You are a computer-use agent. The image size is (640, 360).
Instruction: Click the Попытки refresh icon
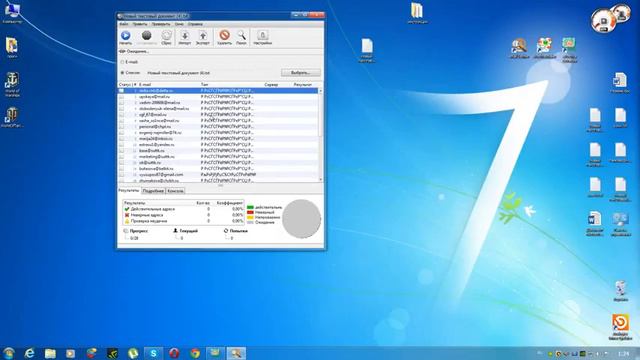226,231
